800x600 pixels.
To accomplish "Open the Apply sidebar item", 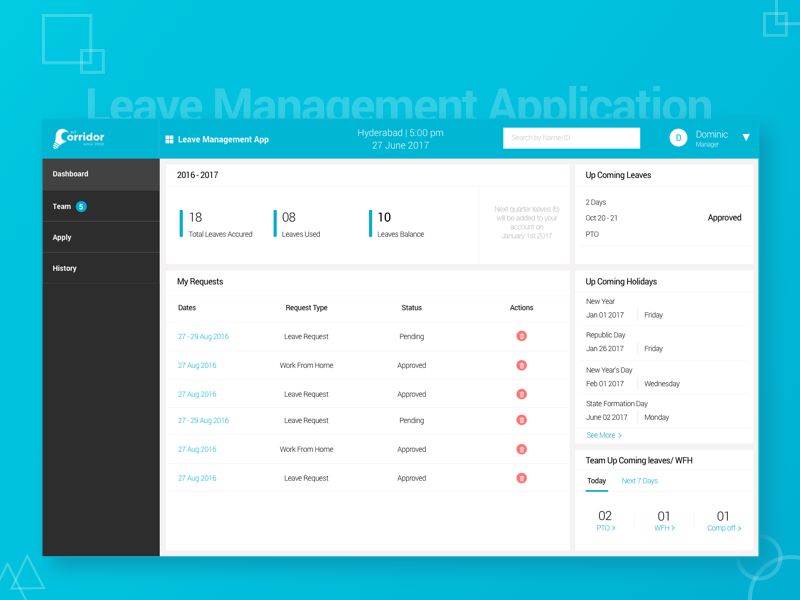I will click(101, 237).
